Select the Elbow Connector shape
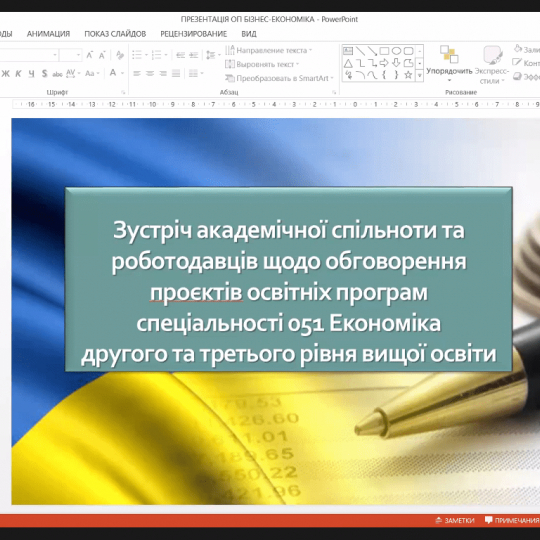540x540 pixels. pyautogui.click(x=361, y=63)
